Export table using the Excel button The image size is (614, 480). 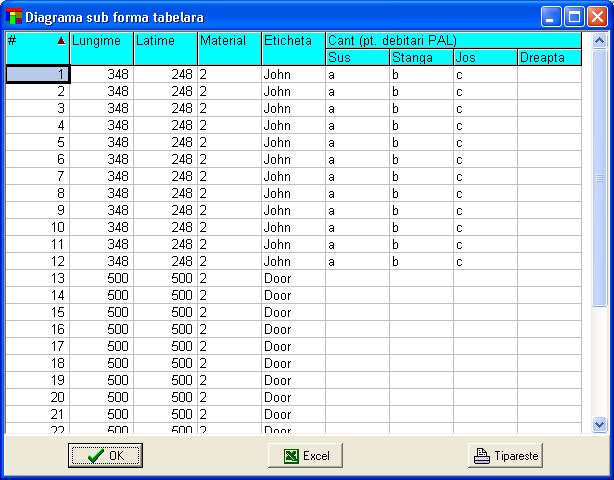pos(306,456)
